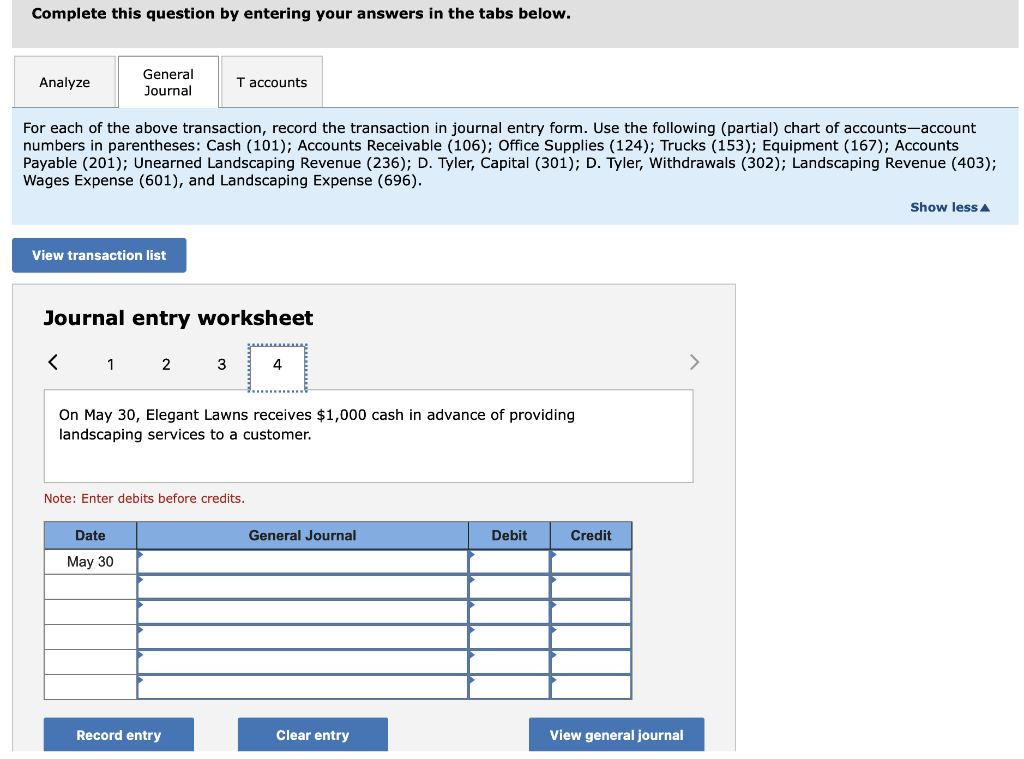
Task: Switch to the Analyze tab
Action: tap(64, 81)
